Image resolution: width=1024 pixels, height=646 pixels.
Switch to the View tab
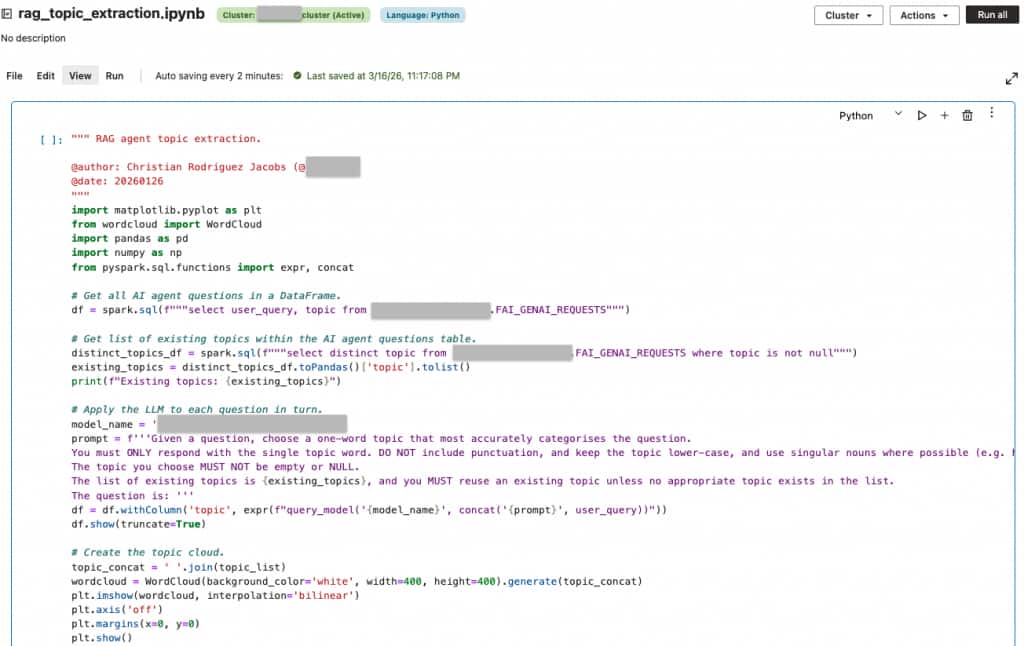[79, 75]
